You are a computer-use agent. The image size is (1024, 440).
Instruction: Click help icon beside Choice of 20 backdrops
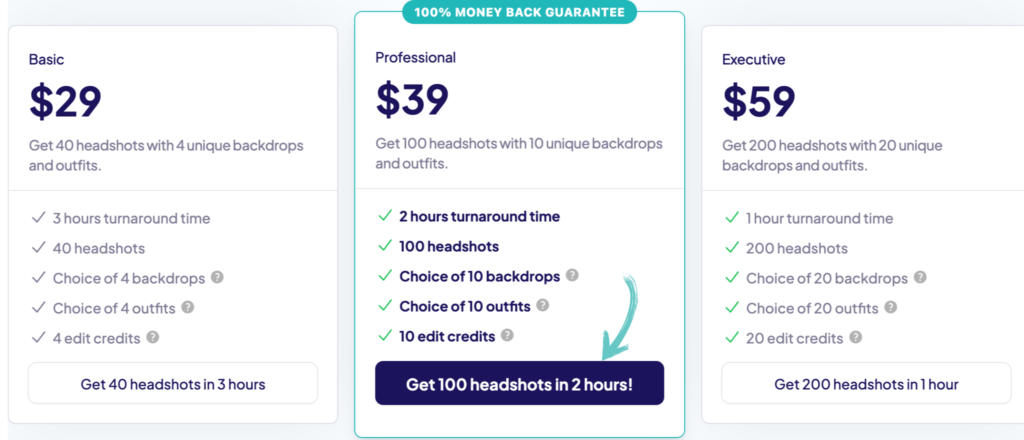click(x=920, y=277)
